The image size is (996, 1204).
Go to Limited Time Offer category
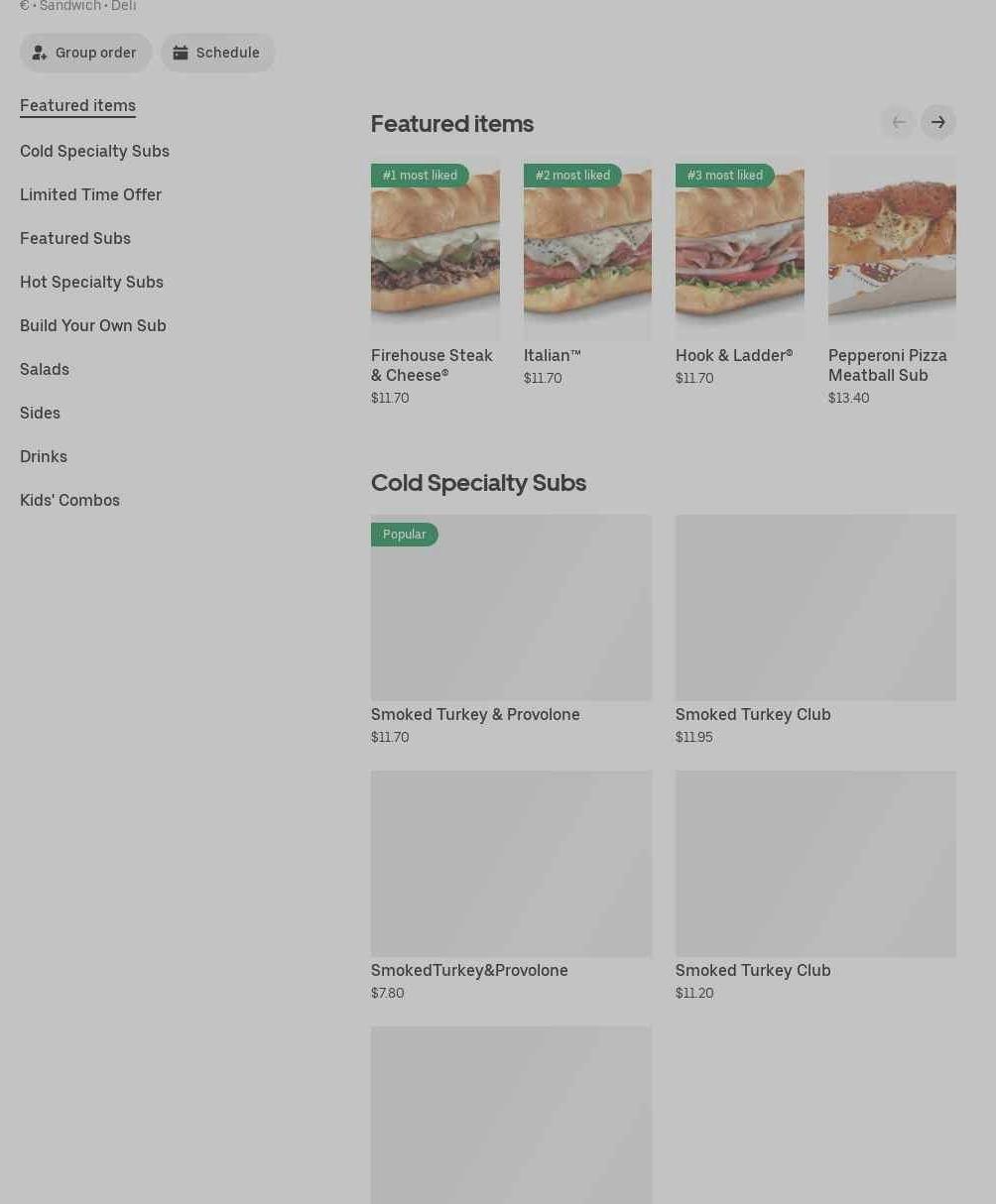tap(90, 194)
